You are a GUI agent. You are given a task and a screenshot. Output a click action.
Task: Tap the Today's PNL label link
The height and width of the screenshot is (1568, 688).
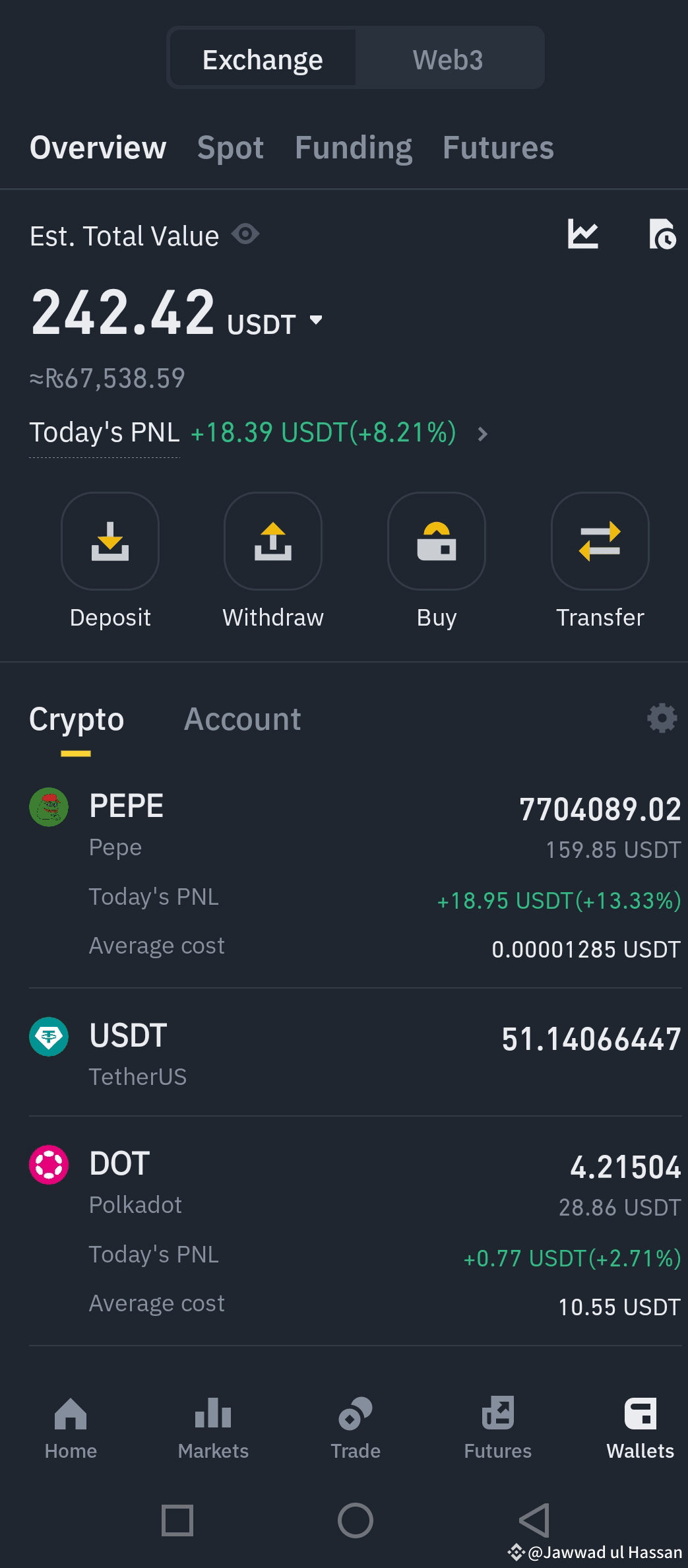pyautogui.click(x=104, y=433)
